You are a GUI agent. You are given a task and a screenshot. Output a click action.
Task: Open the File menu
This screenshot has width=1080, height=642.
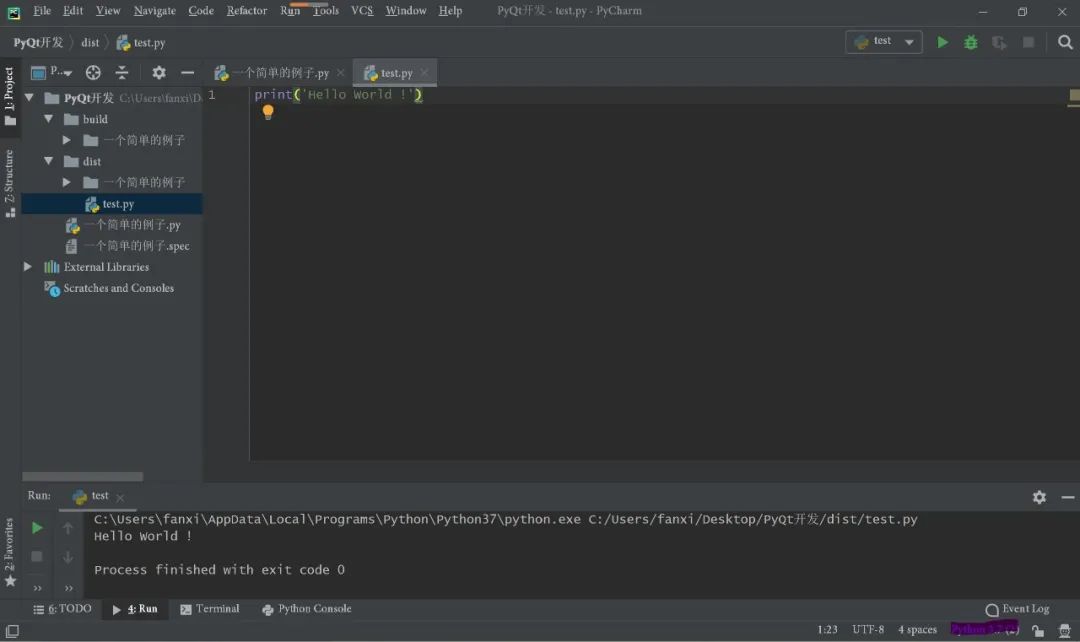point(42,11)
